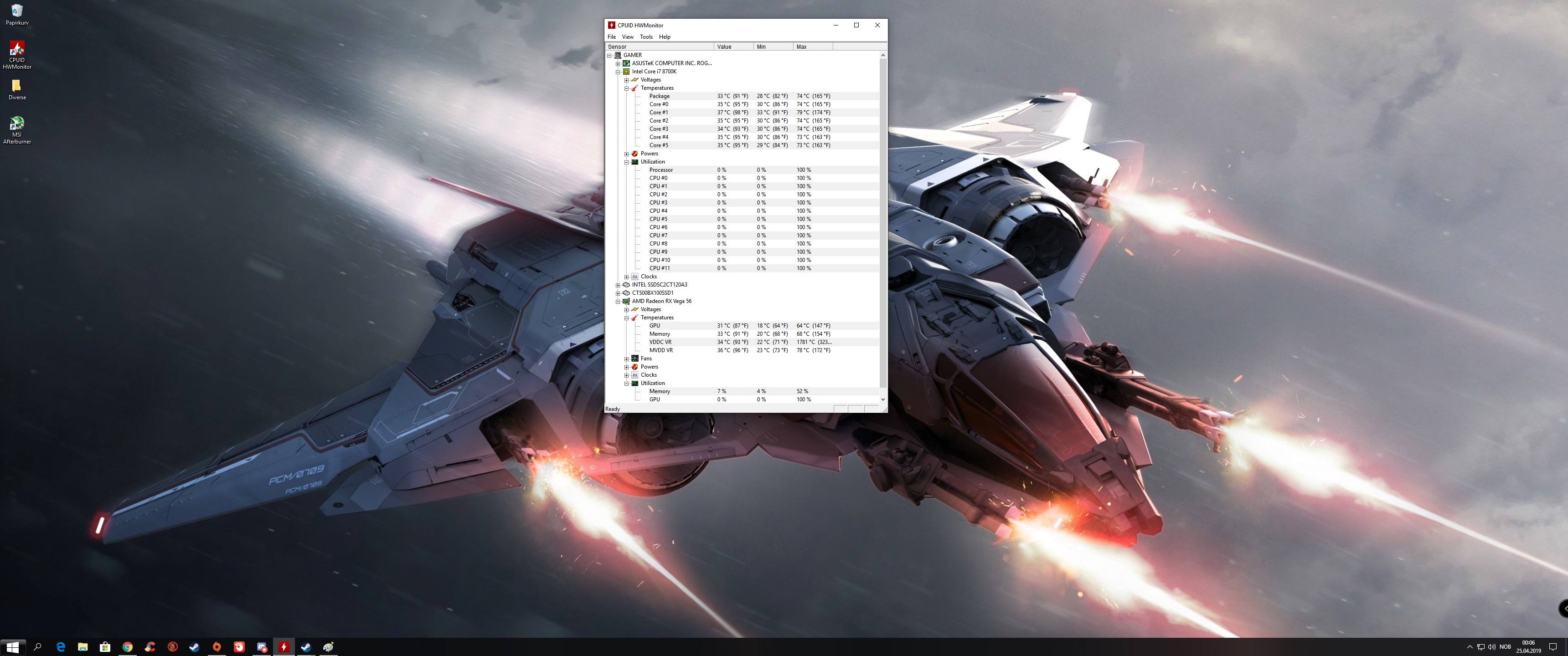Click the Value column header
Image resolution: width=1568 pixels, height=656 pixels.
pyautogui.click(x=733, y=47)
